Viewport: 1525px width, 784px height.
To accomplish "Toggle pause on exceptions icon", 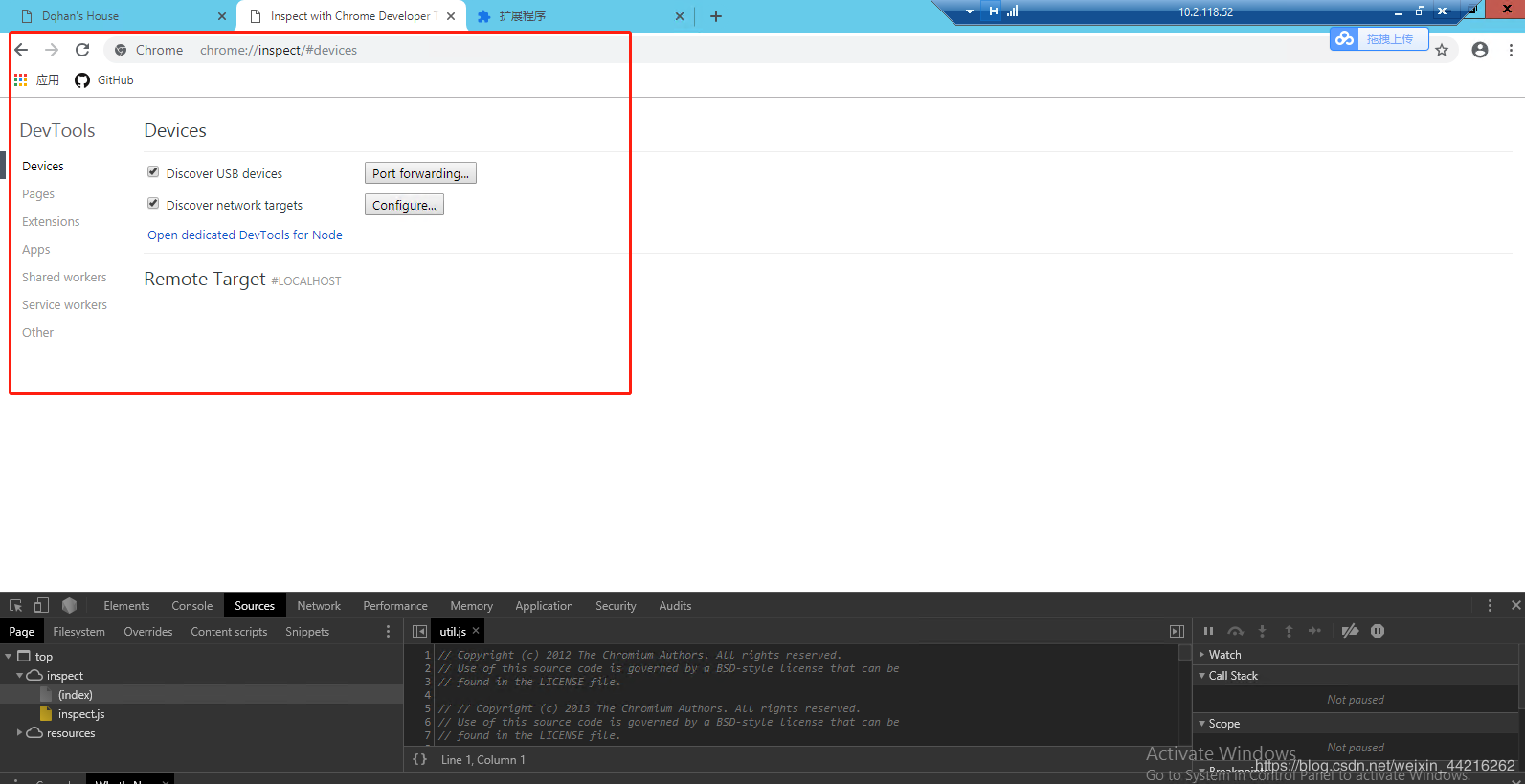I will pos(1378,631).
